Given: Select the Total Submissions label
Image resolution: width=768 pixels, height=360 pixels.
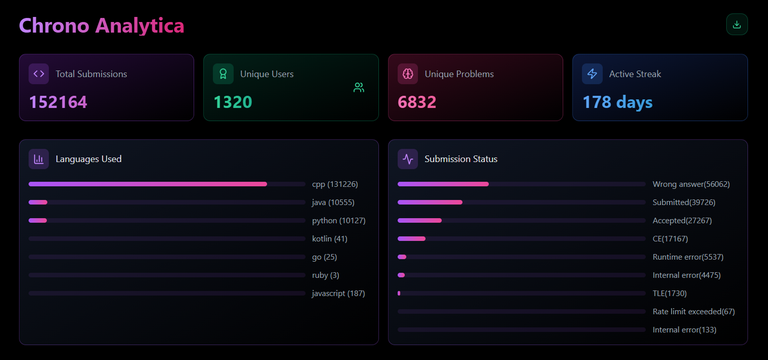Looking at the screenshot, I should coord(91,74).
